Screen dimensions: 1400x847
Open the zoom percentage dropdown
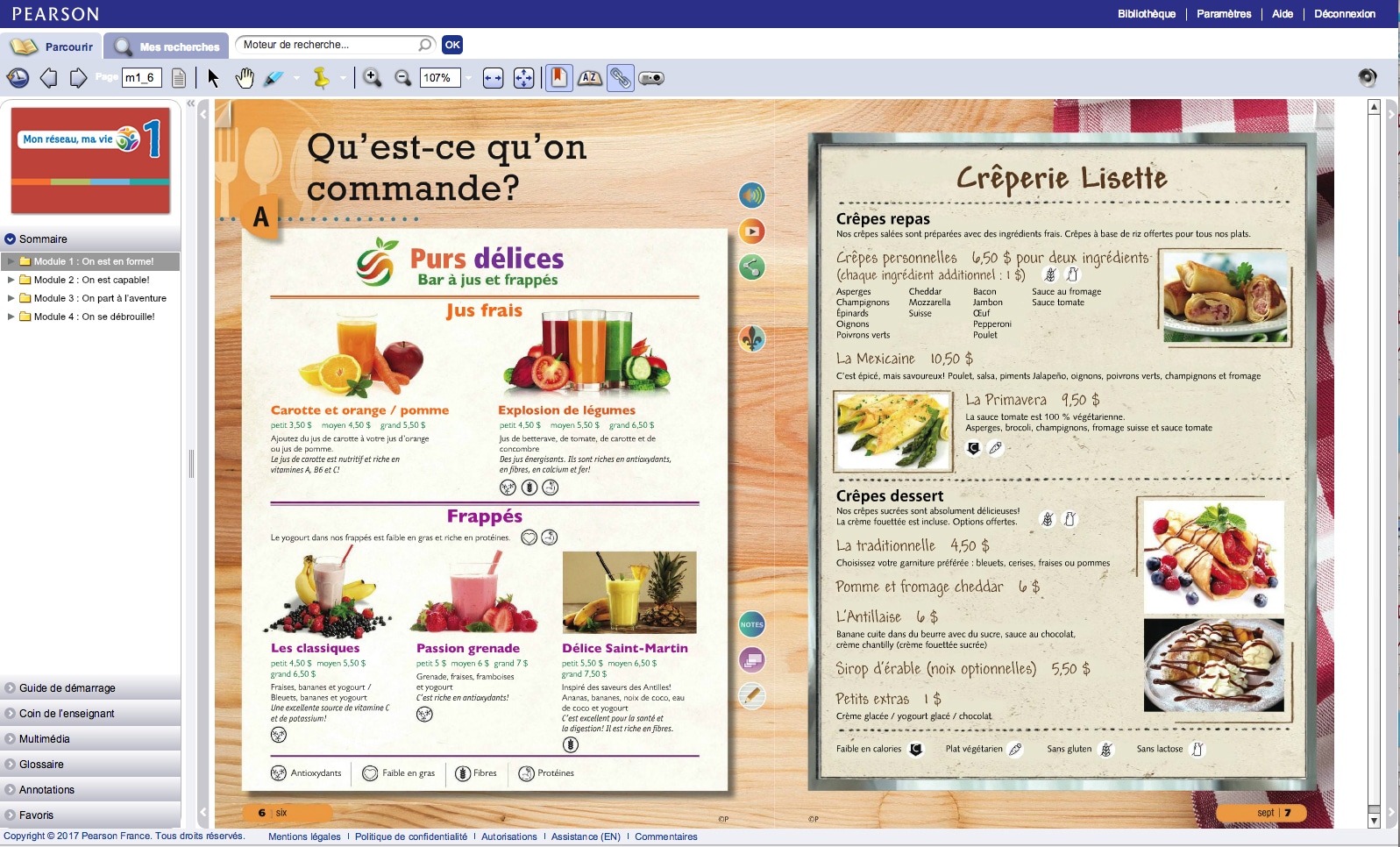click(469, 78)
